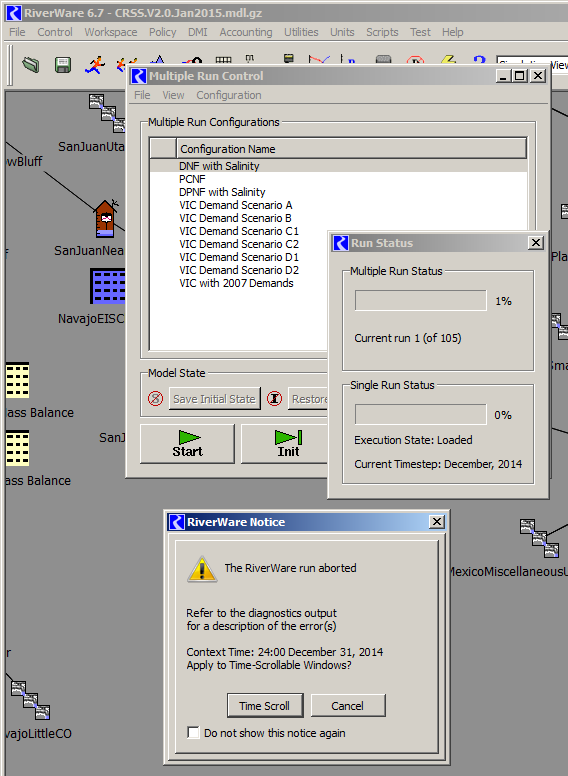Click the Single Run Status progress bar
Screen dimensions: 568x776
(421, 415)
